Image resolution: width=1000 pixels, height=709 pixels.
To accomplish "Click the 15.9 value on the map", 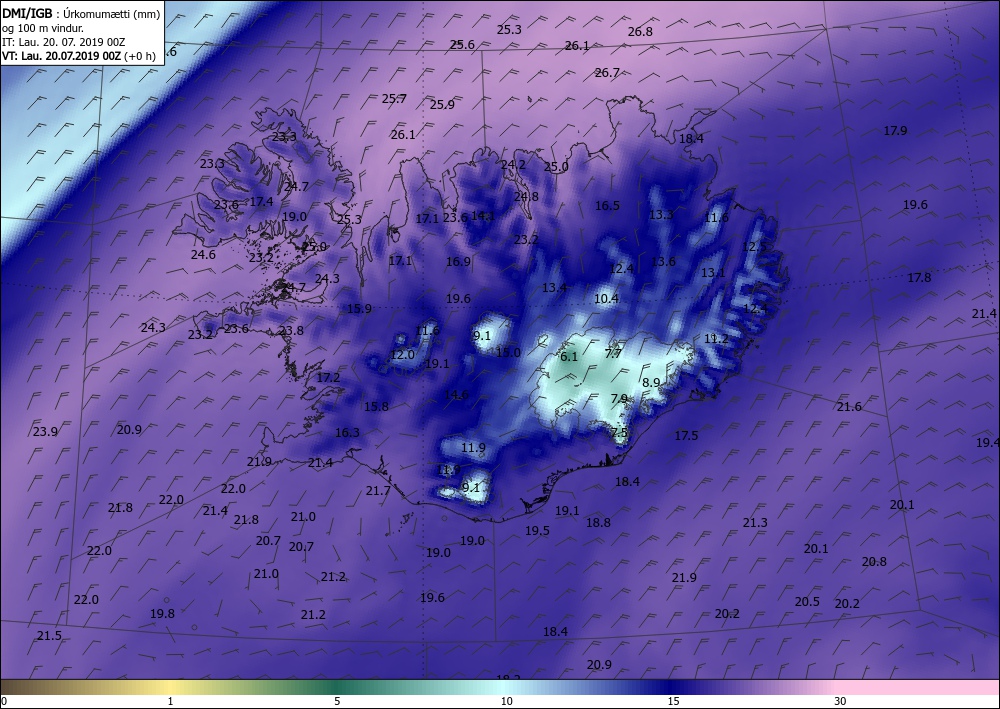I will pos(360,309).
